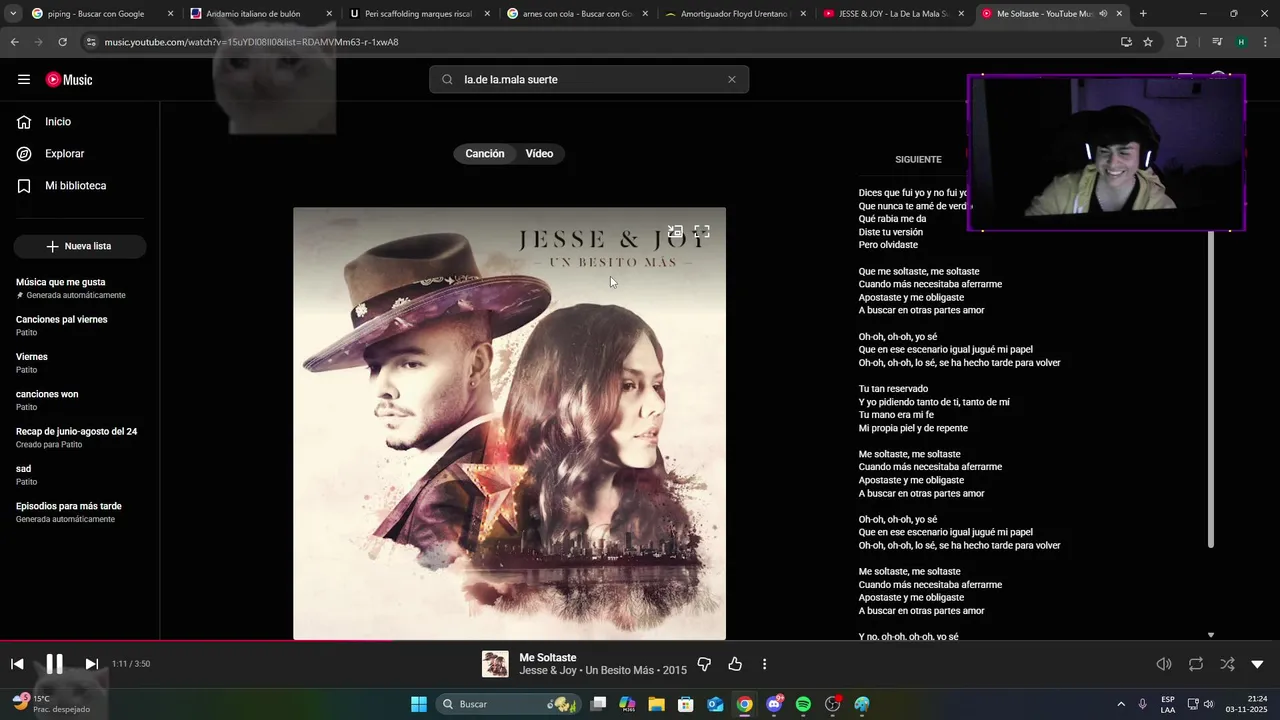
Task: Open Chrome three-dot menu
Action: click(1265, 42)
